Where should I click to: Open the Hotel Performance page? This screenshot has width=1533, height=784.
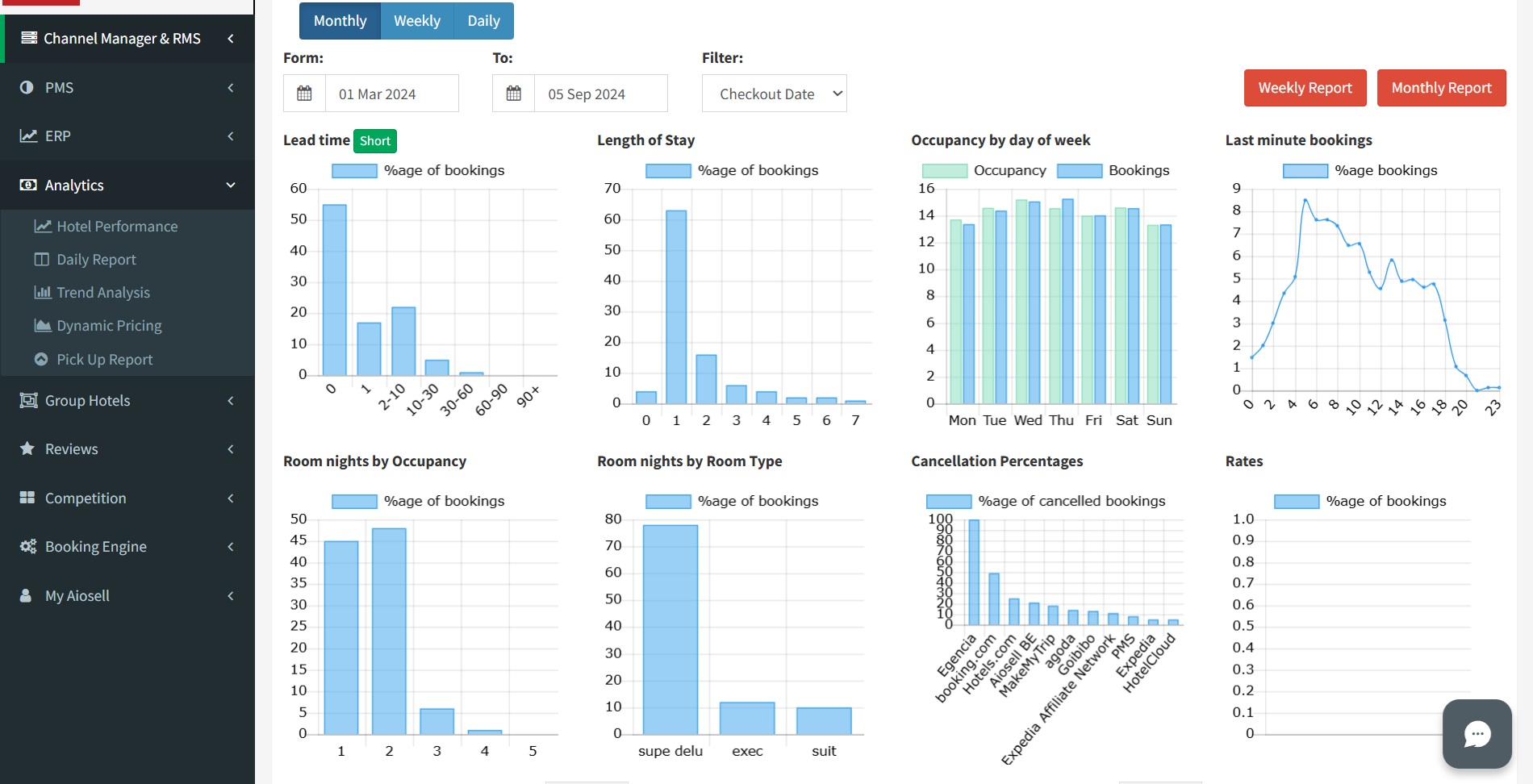point(117,226)
